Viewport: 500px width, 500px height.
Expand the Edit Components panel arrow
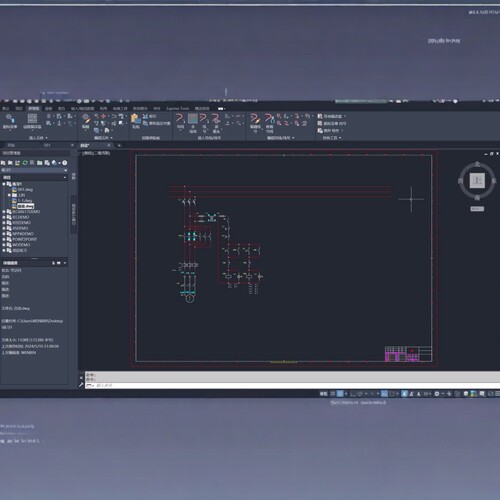pyautogui.click(x=111, y=138)
